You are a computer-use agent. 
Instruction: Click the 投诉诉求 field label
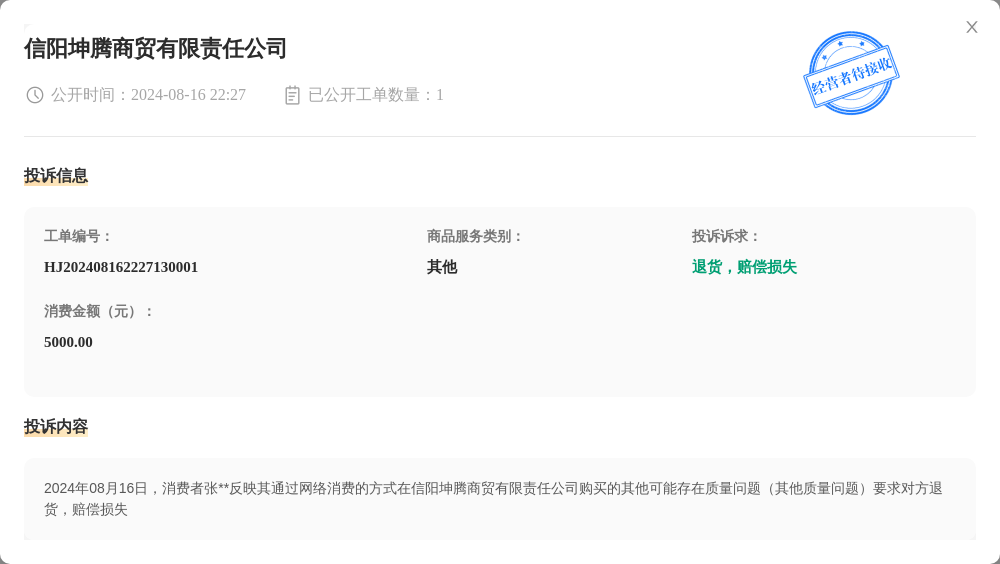726,236
